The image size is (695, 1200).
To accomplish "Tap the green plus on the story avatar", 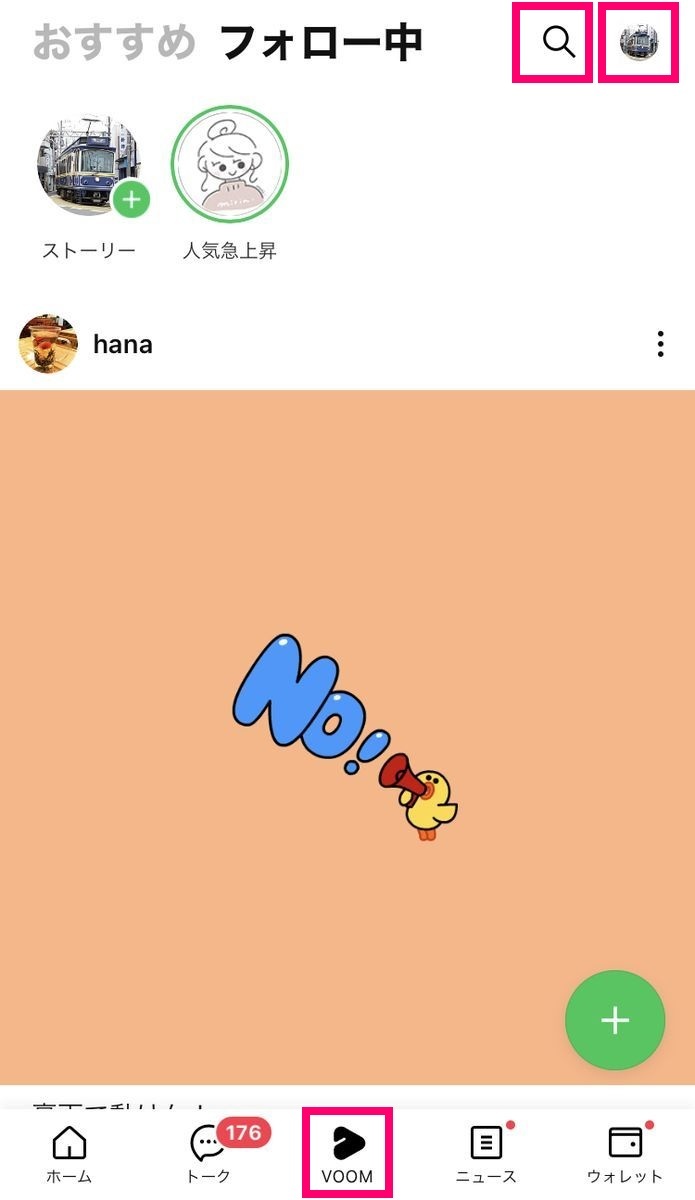I will (131, 198).
